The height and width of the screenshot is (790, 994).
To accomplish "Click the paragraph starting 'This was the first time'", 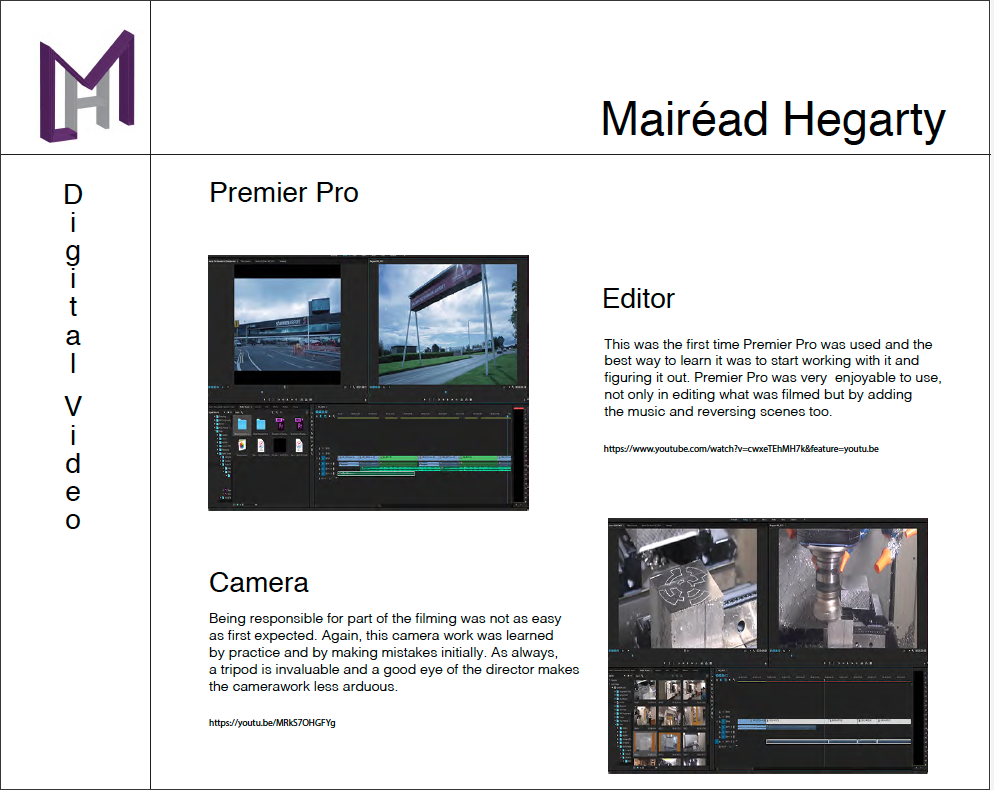I will click(773, 378).
